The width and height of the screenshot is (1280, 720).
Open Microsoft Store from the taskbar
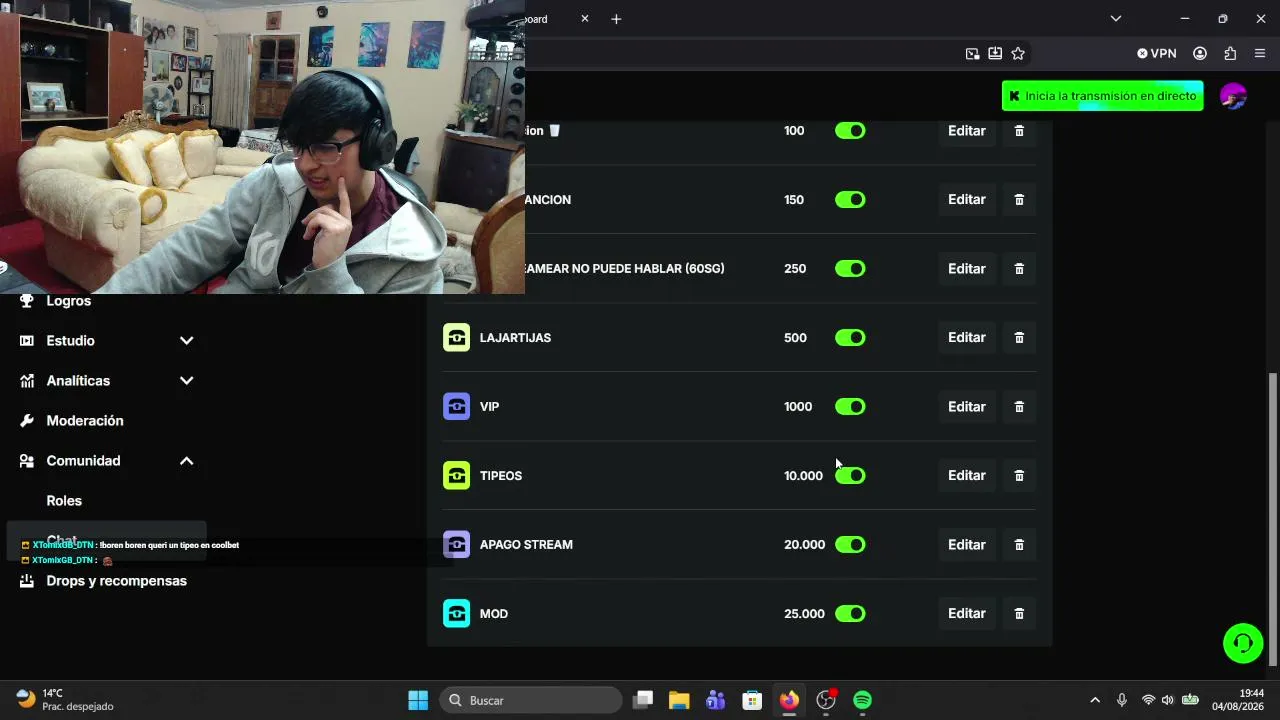[752, 700]
